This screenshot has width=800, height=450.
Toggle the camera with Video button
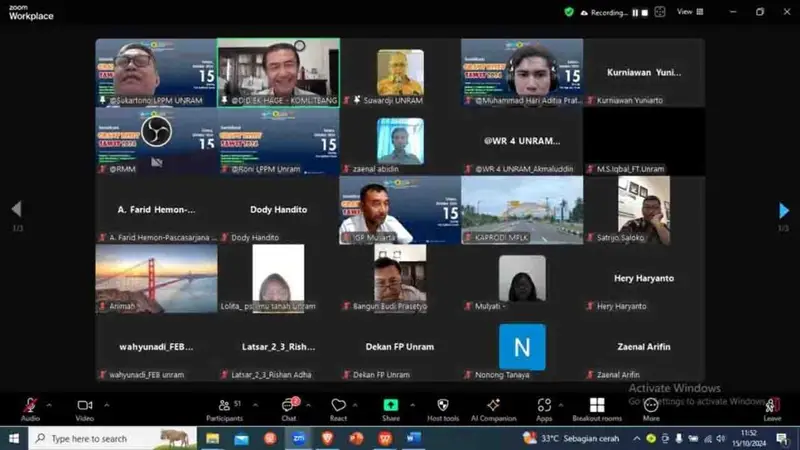[84, 408]
